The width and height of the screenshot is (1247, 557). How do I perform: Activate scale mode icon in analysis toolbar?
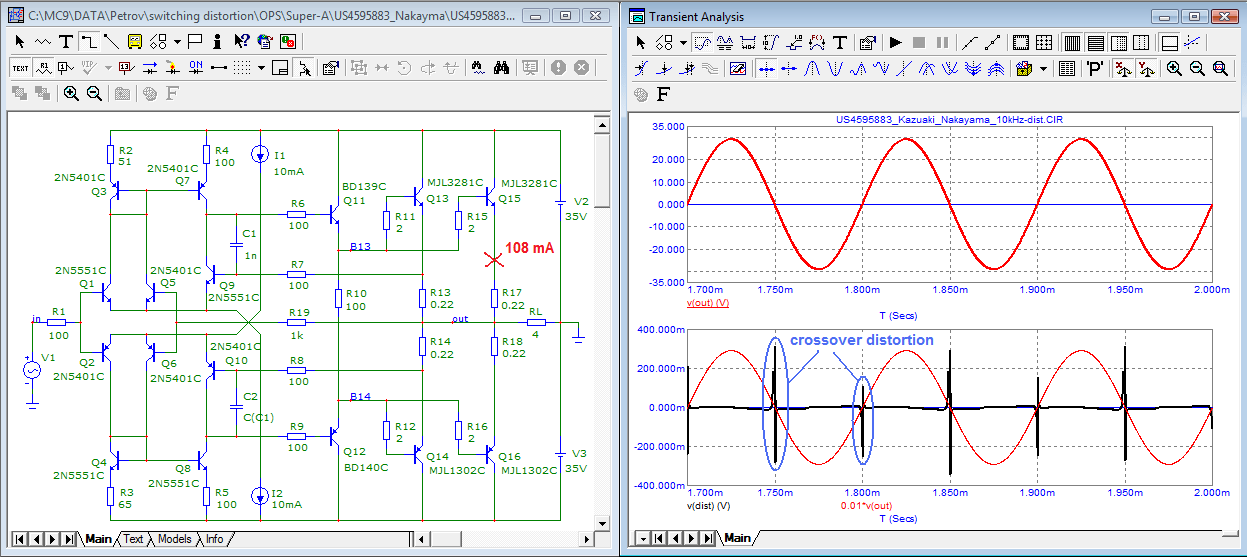click(x=701, y=42)
